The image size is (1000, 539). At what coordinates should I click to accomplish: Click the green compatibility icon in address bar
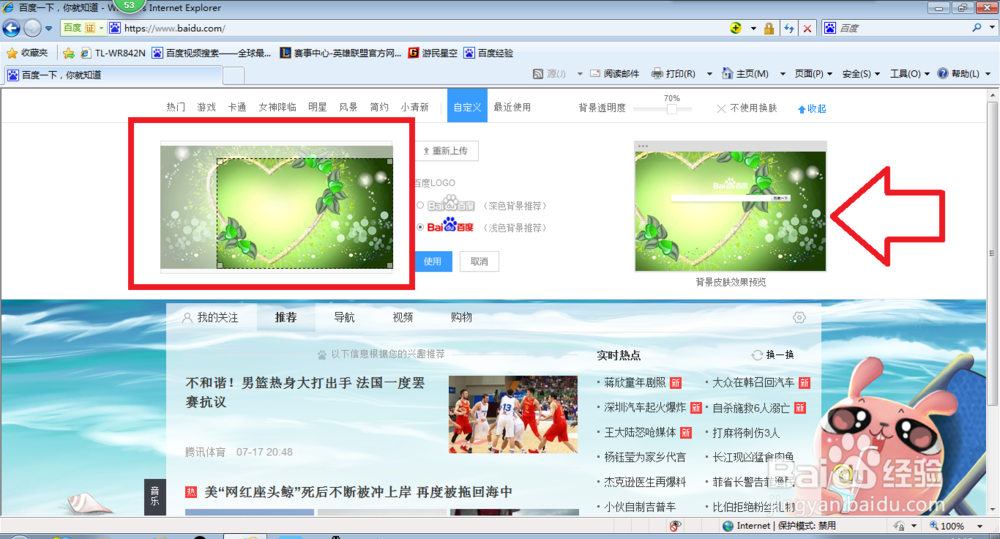point(736,28)
